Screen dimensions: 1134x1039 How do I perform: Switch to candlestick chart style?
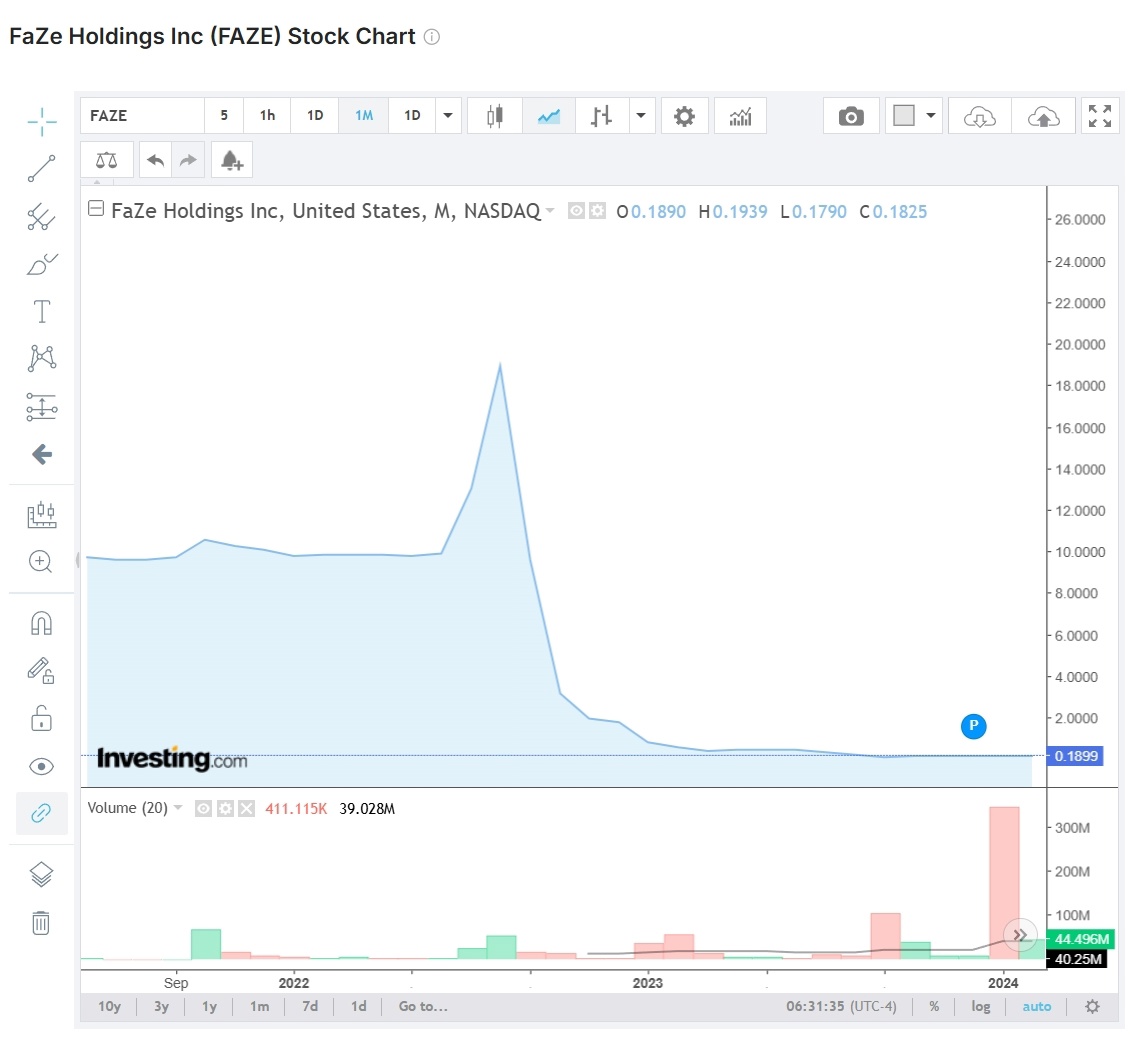point(495,116)
